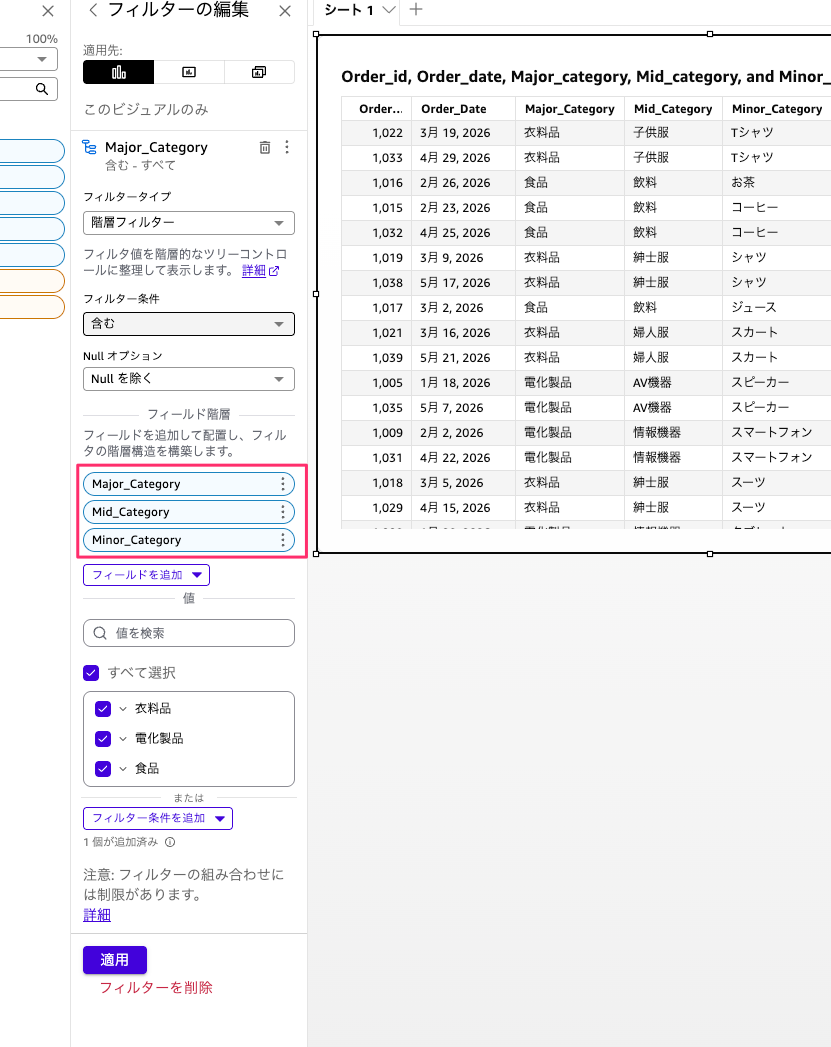
Task: Uncheck the 食品 checkbox
Action: coord(103,769)
